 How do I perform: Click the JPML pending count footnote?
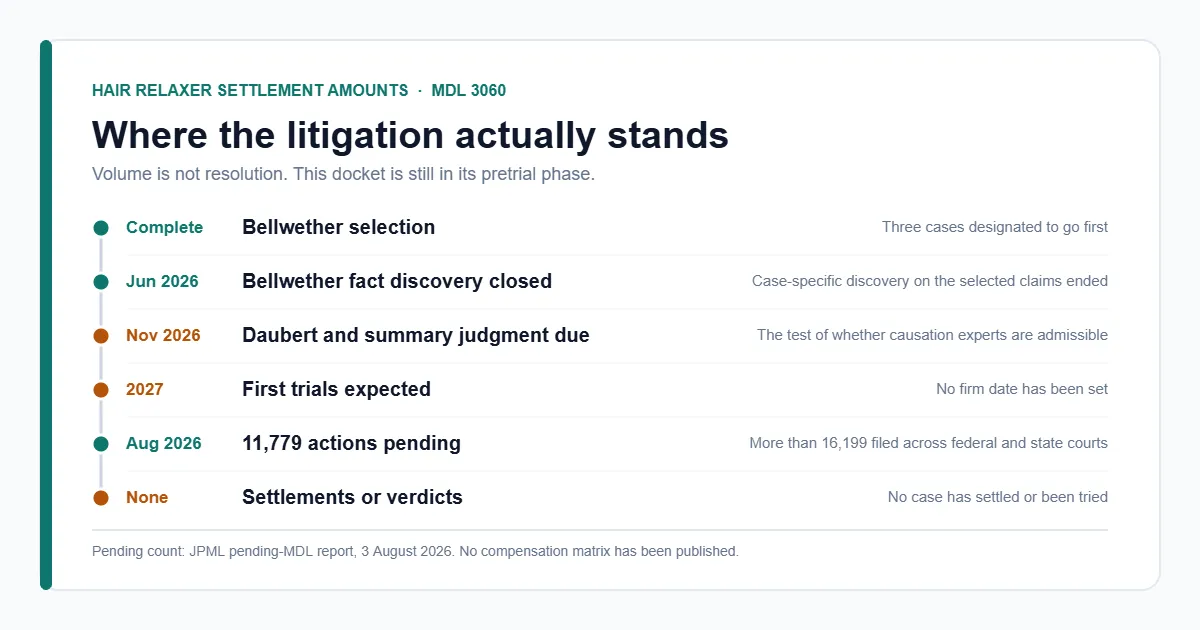click(x=415, y=551)
